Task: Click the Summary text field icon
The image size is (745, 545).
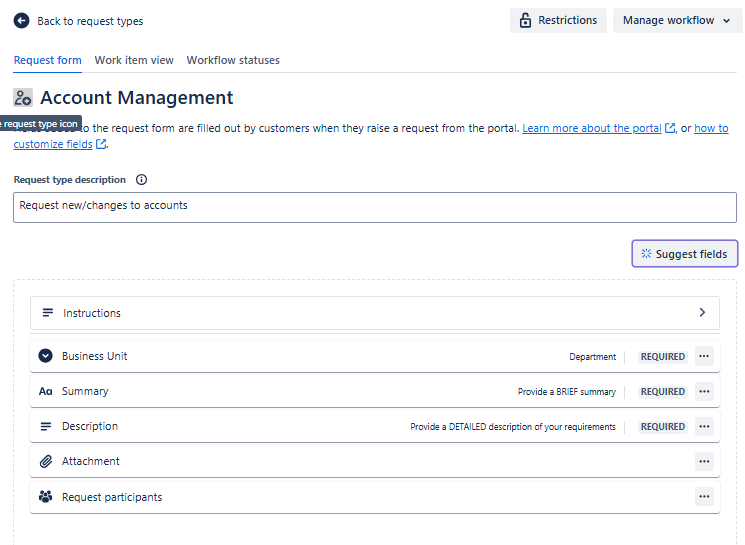Action: [46, 392]
